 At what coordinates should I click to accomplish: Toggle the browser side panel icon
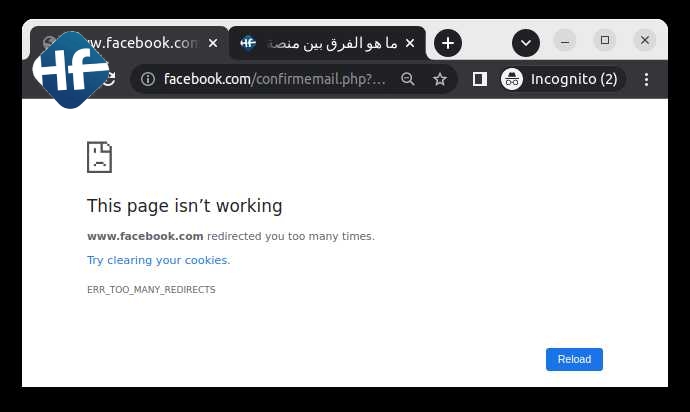[480, 79]
